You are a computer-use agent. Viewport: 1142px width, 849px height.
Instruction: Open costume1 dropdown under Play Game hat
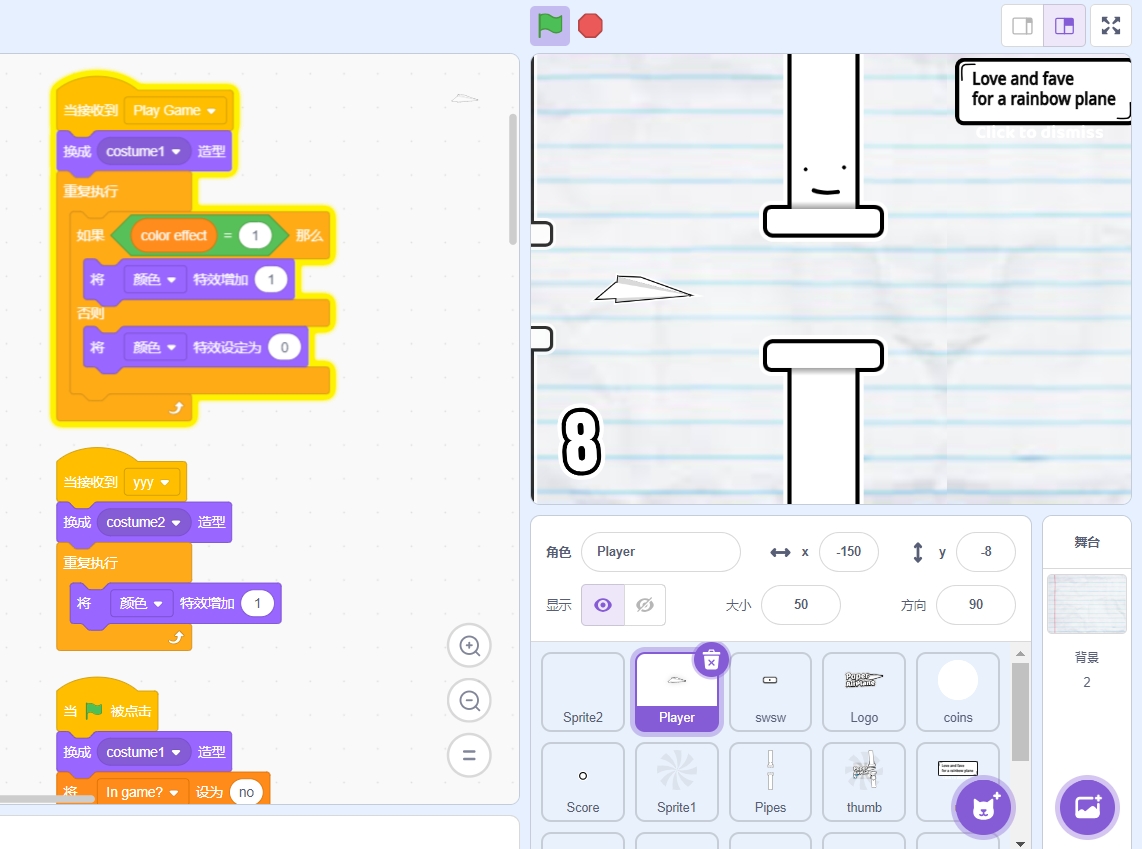click(143, 151)
